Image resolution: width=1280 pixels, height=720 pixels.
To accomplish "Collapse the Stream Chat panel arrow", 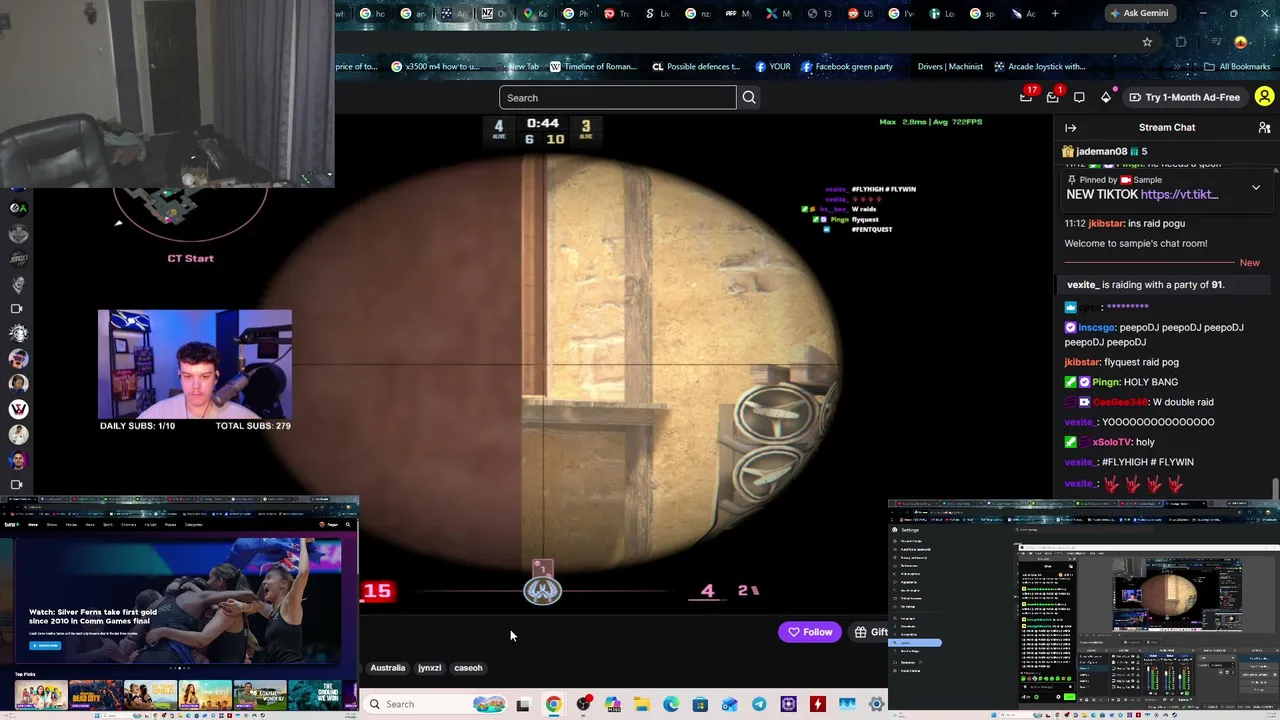I will click(x=1070, y=128).
